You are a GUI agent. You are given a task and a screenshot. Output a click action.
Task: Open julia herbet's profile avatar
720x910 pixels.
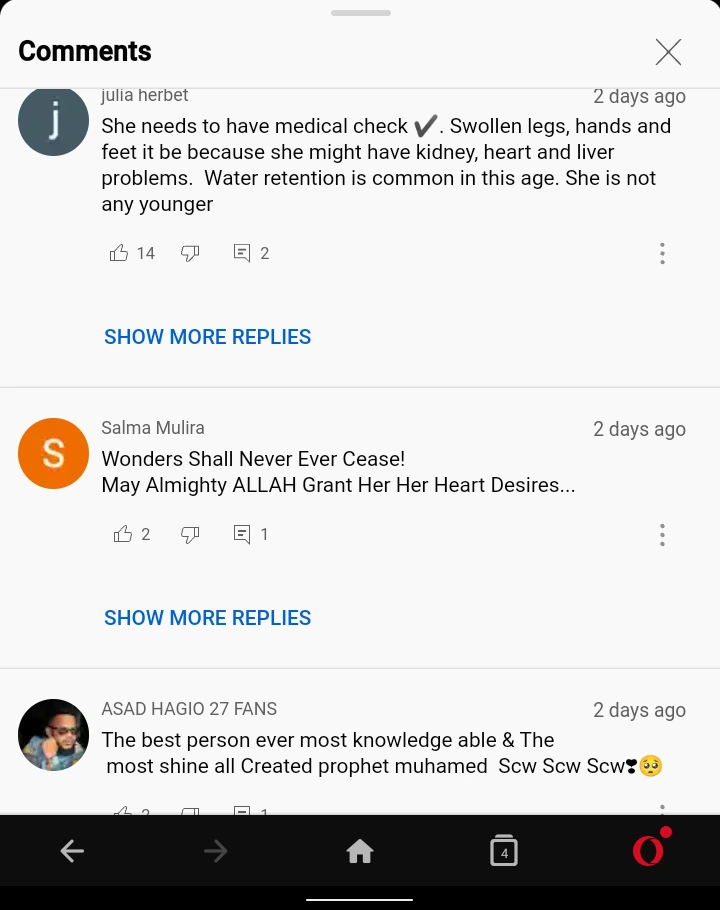tap(53, 121)
